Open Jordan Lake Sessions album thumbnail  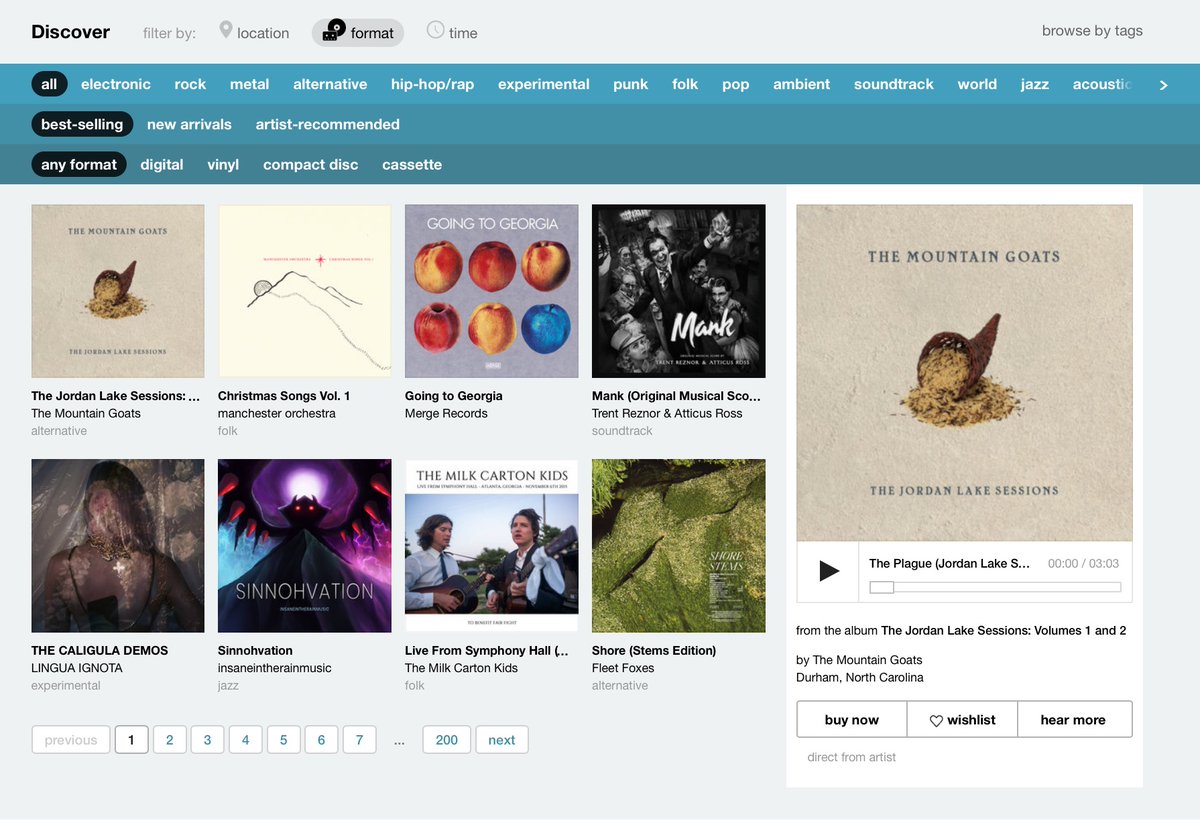click(118, 291)
